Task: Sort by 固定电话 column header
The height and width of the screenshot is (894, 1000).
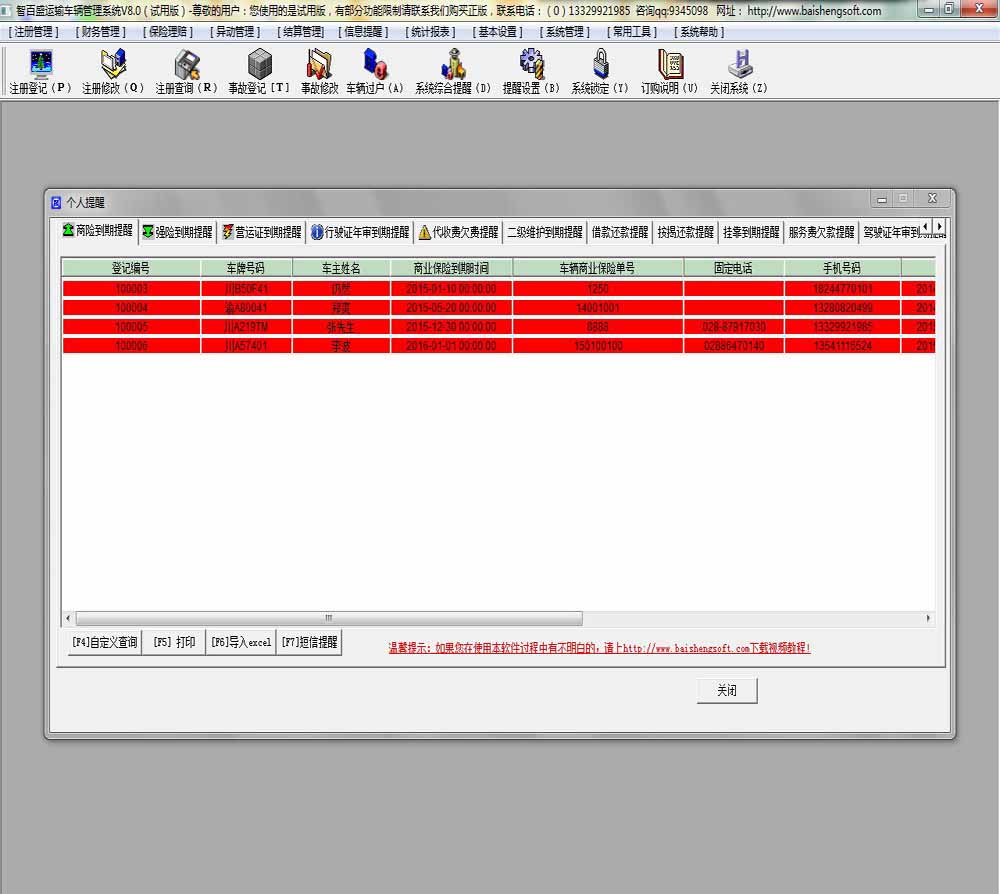Action: (733, 268)
